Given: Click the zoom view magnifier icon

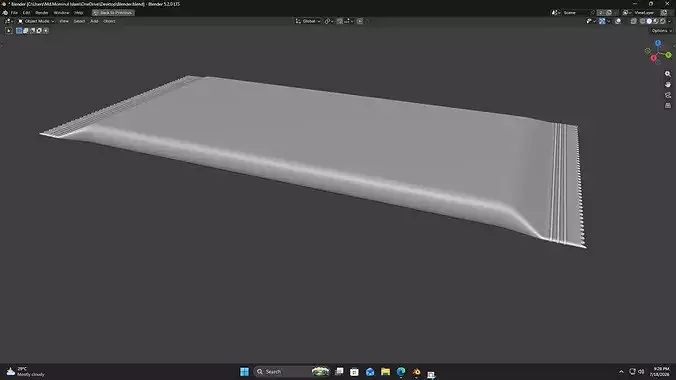Looking at the screenshot, I should [668, 74].
